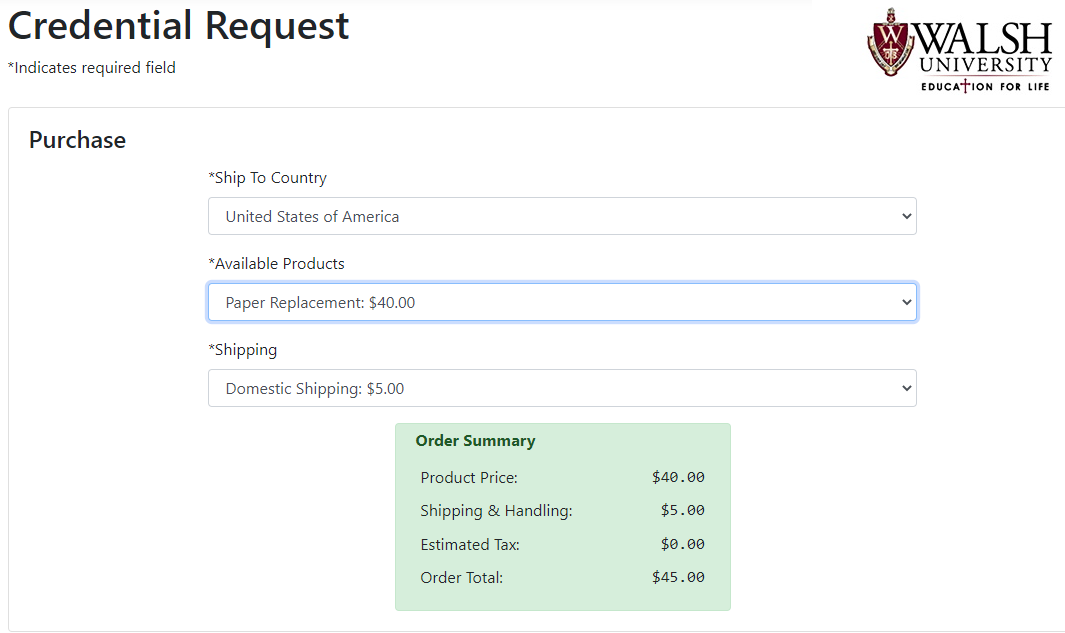Open the Shipping method dropdown
Viewport: 1065px width, 633px height.
pyautogui.click(x=561, y=388)
